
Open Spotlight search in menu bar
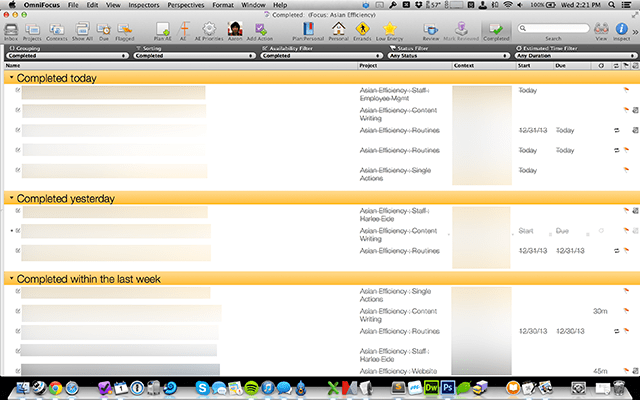pos(611,5)
